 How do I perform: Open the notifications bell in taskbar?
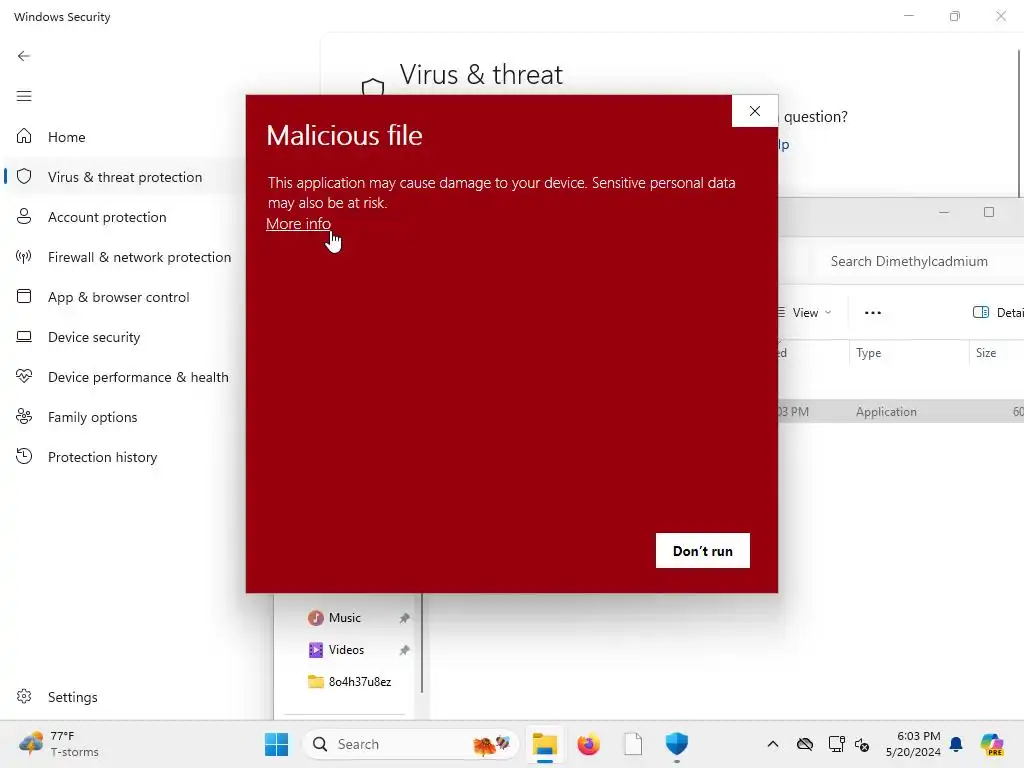pos(956,744)
